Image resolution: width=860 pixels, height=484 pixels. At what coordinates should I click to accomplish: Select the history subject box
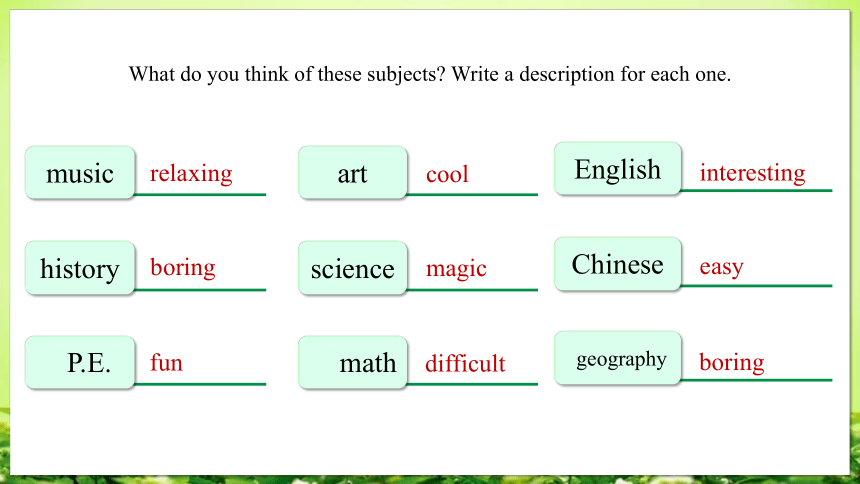click(80, 268)
